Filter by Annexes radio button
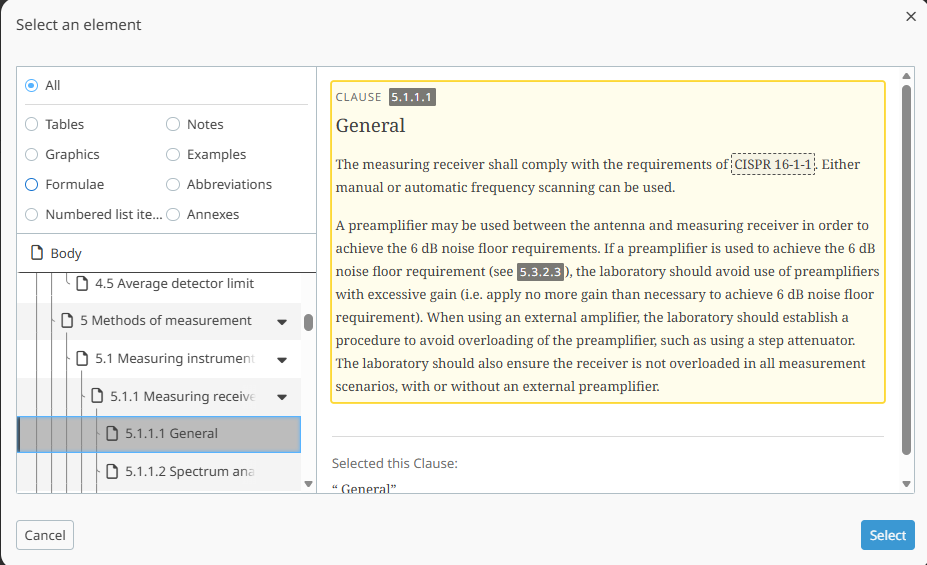 pos(173,215)
